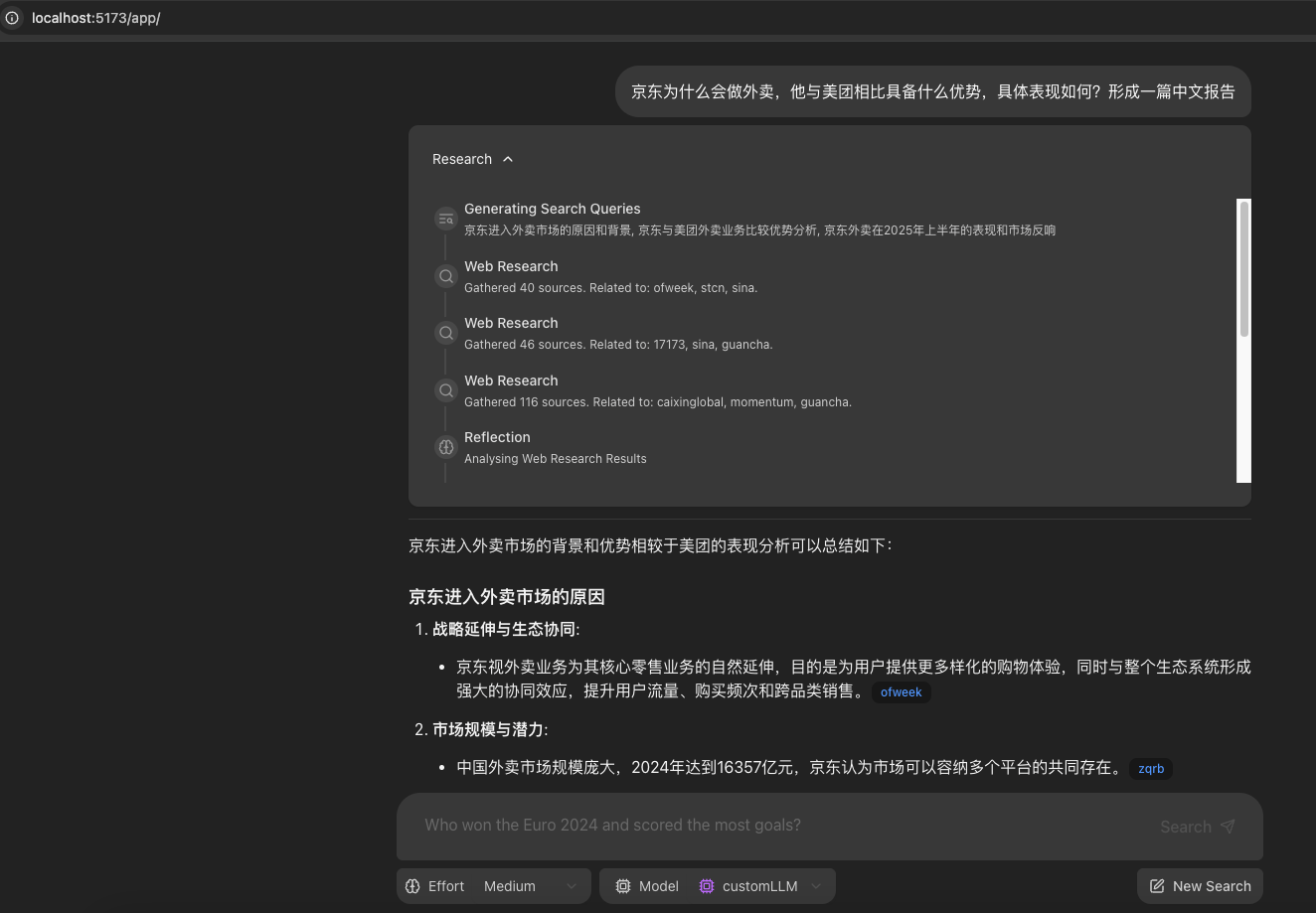
Task: Open the ofweek source citation link
Action: pyautogui.click(x=902, y=692)
